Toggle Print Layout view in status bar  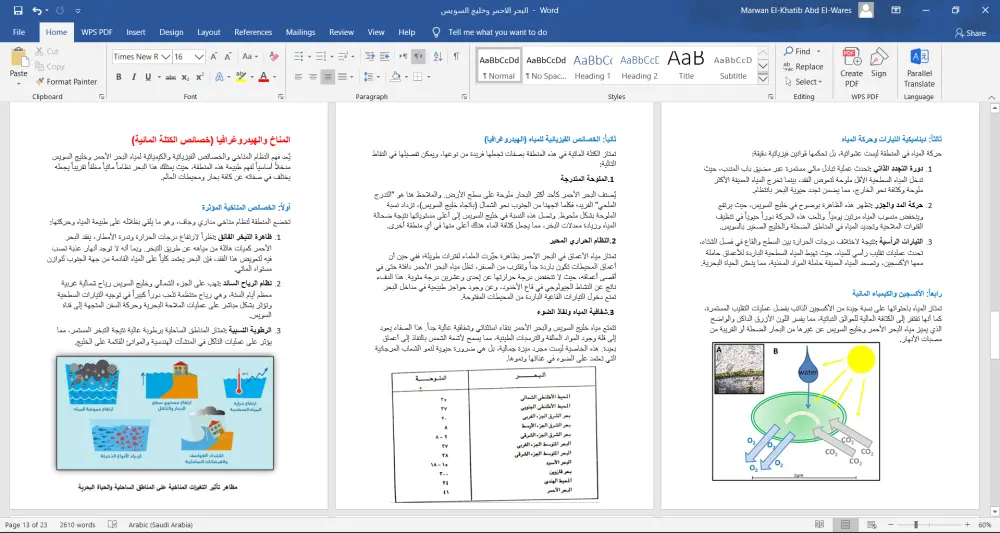[845, 525]
